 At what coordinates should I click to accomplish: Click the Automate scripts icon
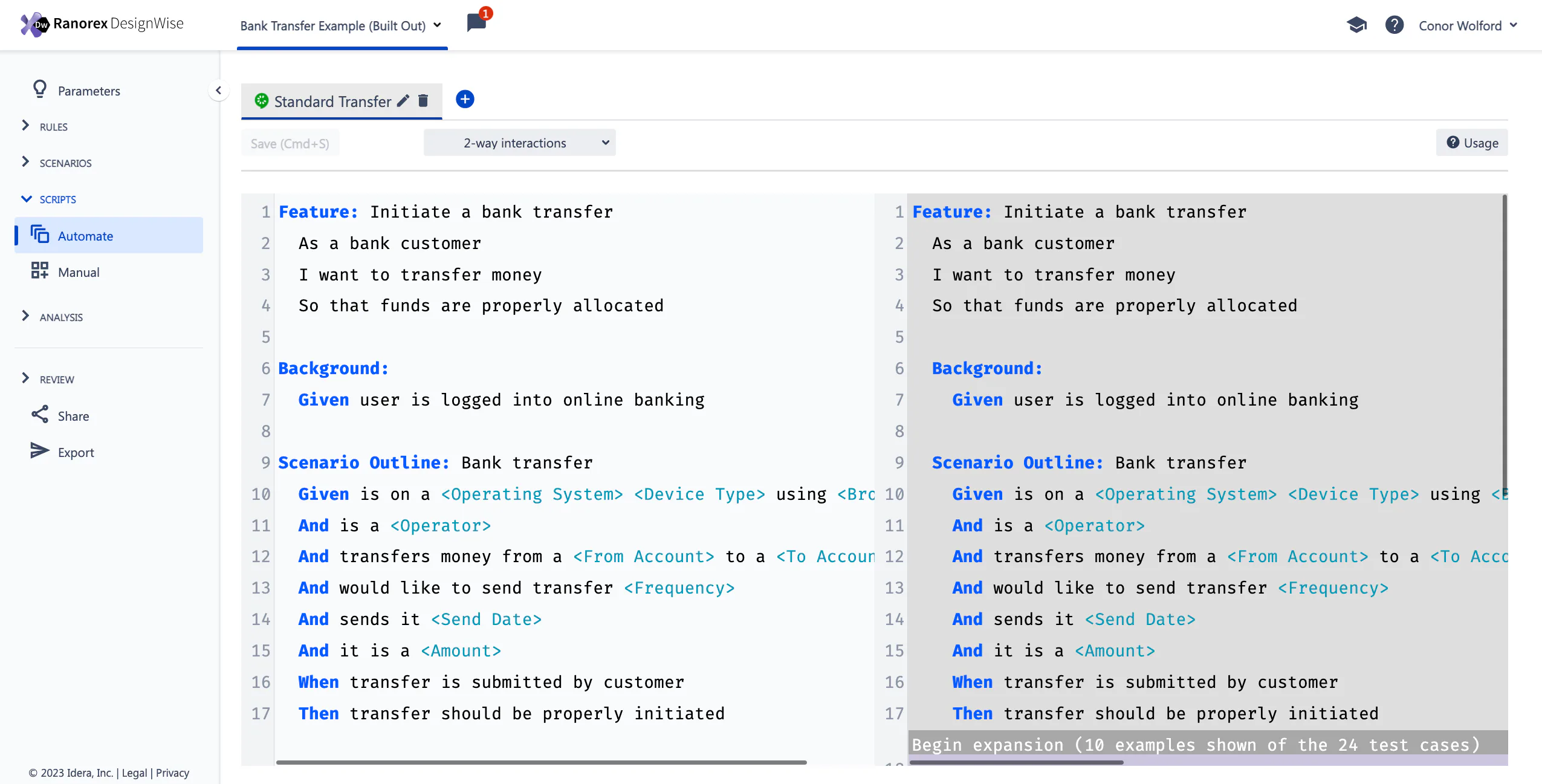pos(40,235)
